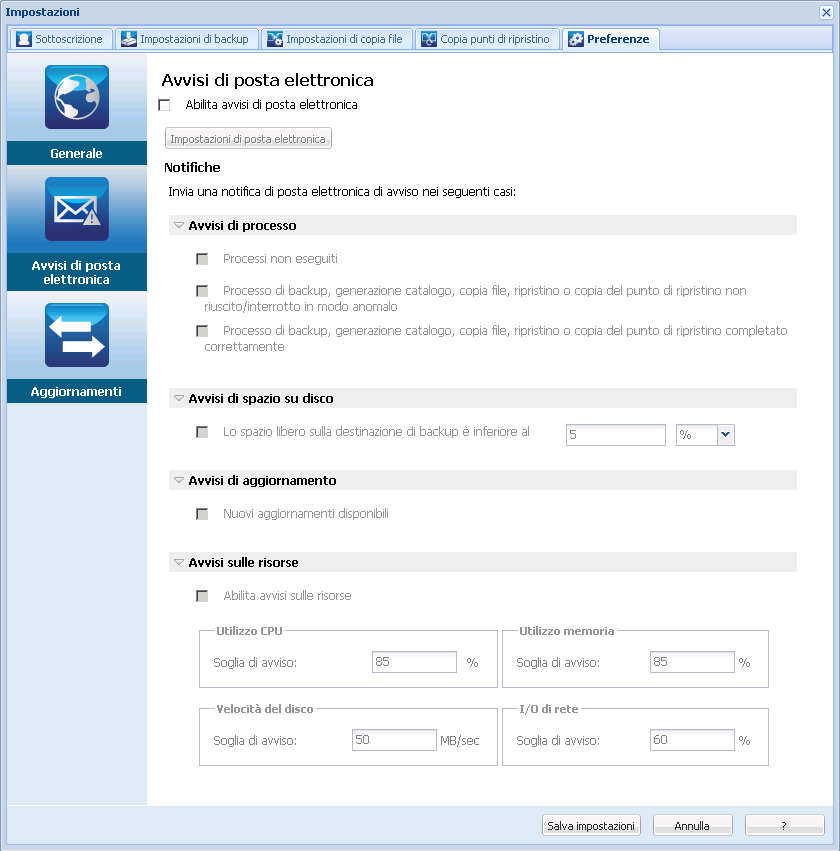Click the Impostazioni di backup tab icon

point(129,39)
